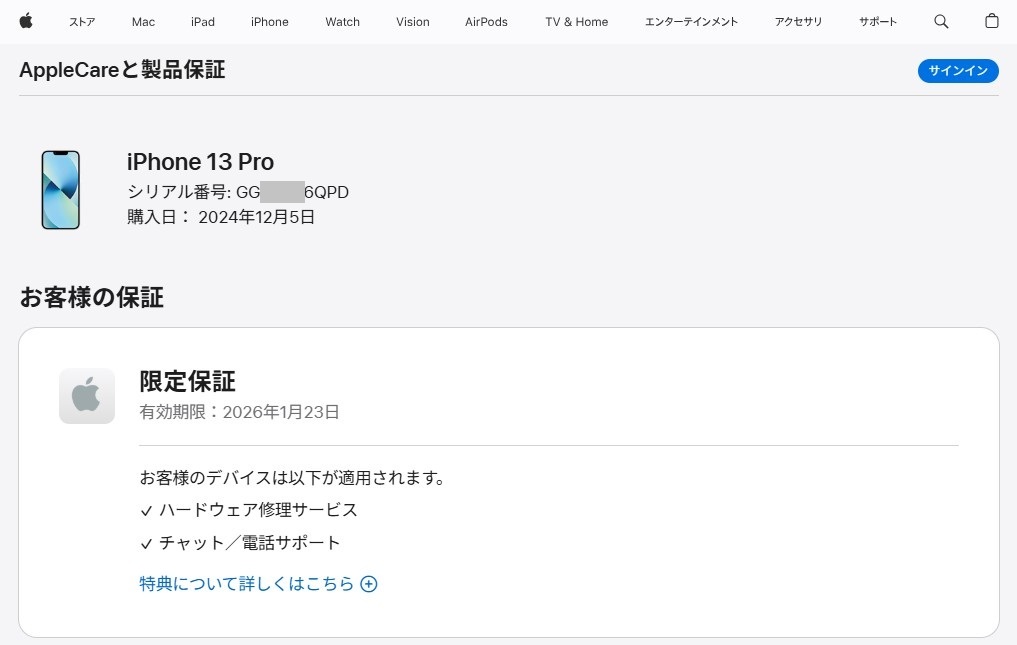
Task: Select エンターテインメント in the top menu
Action: (691, 22)
